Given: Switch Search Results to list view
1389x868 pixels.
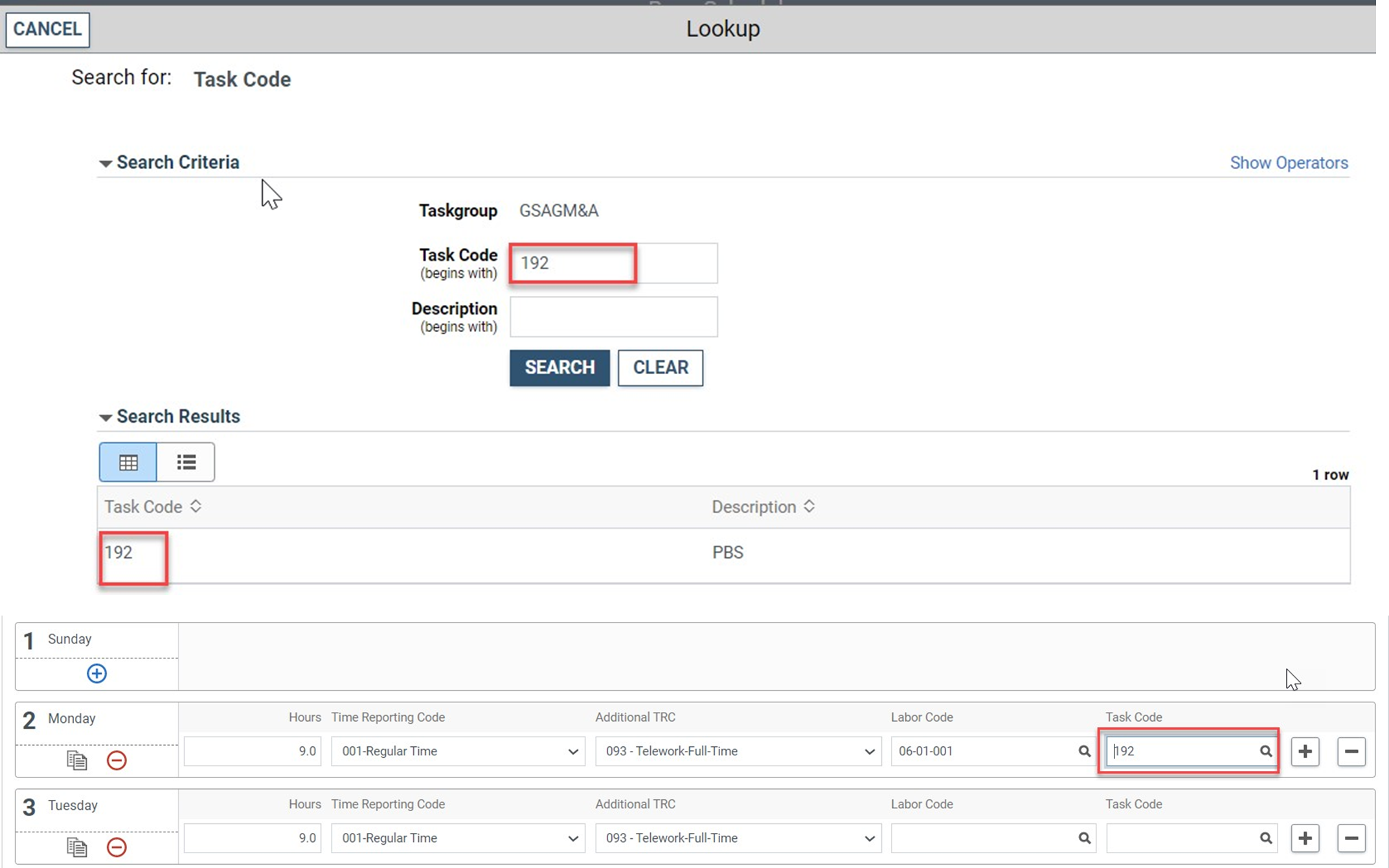Looking at the screenshot, I should (x=186, y=462).
